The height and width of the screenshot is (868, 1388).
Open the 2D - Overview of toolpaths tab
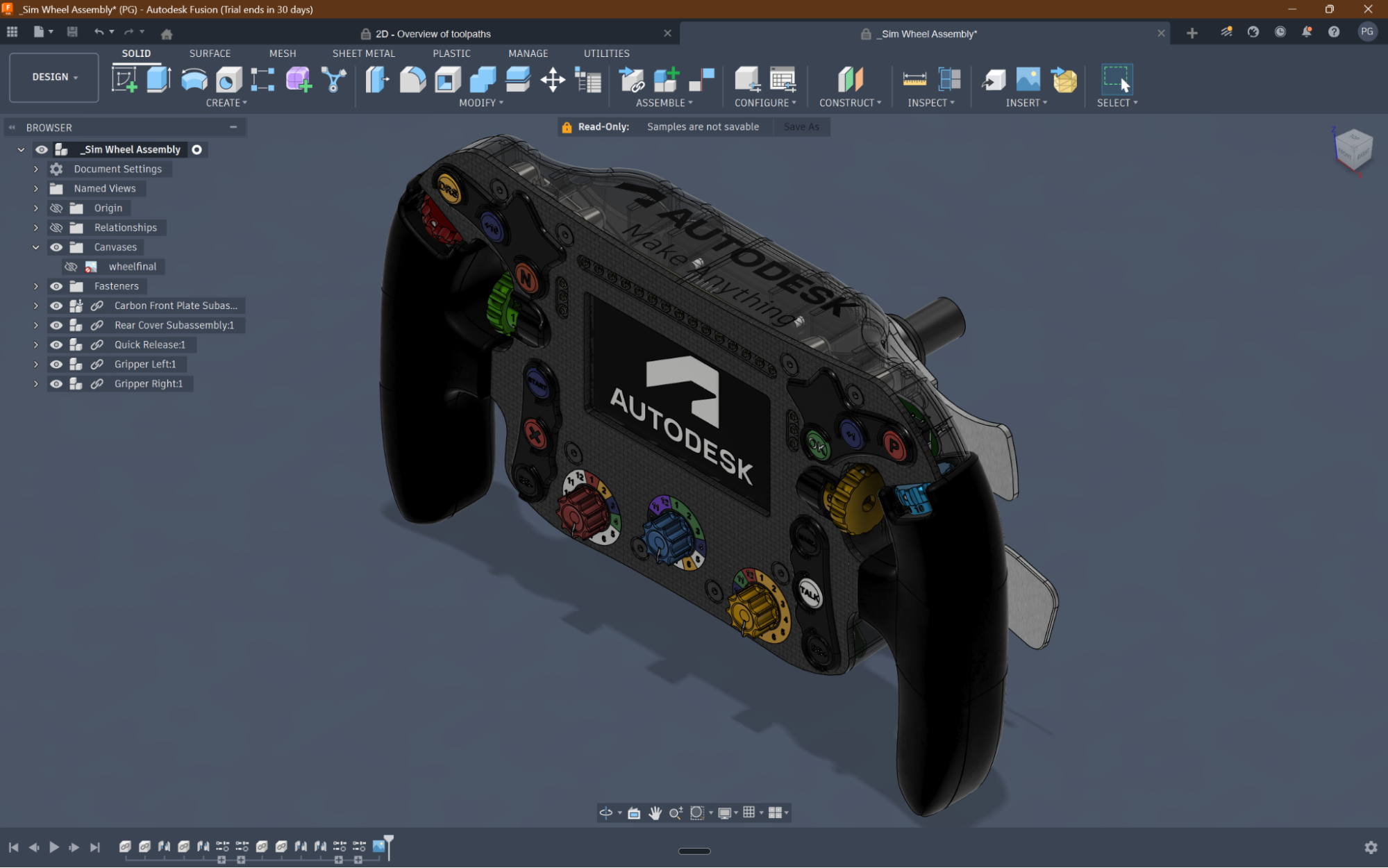tap(433, 33)
